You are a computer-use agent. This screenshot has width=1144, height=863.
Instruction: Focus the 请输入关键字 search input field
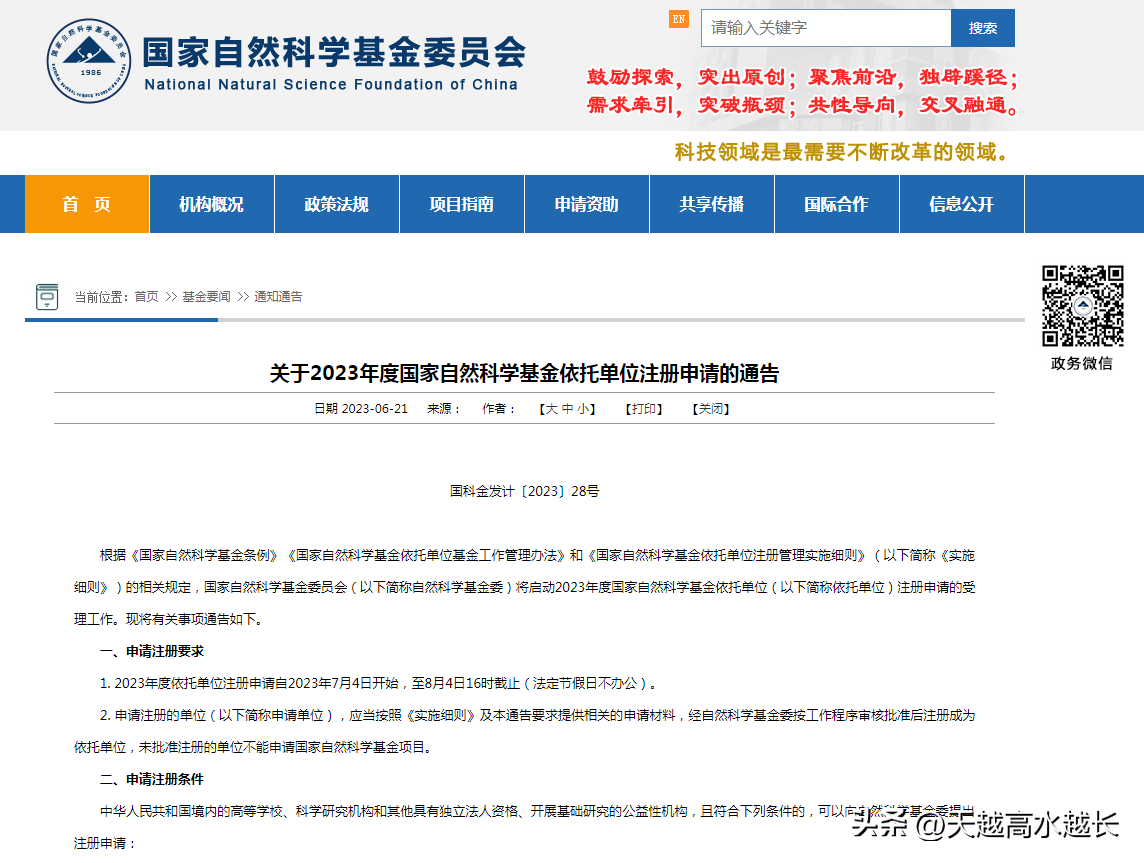(x=826, y=28)
